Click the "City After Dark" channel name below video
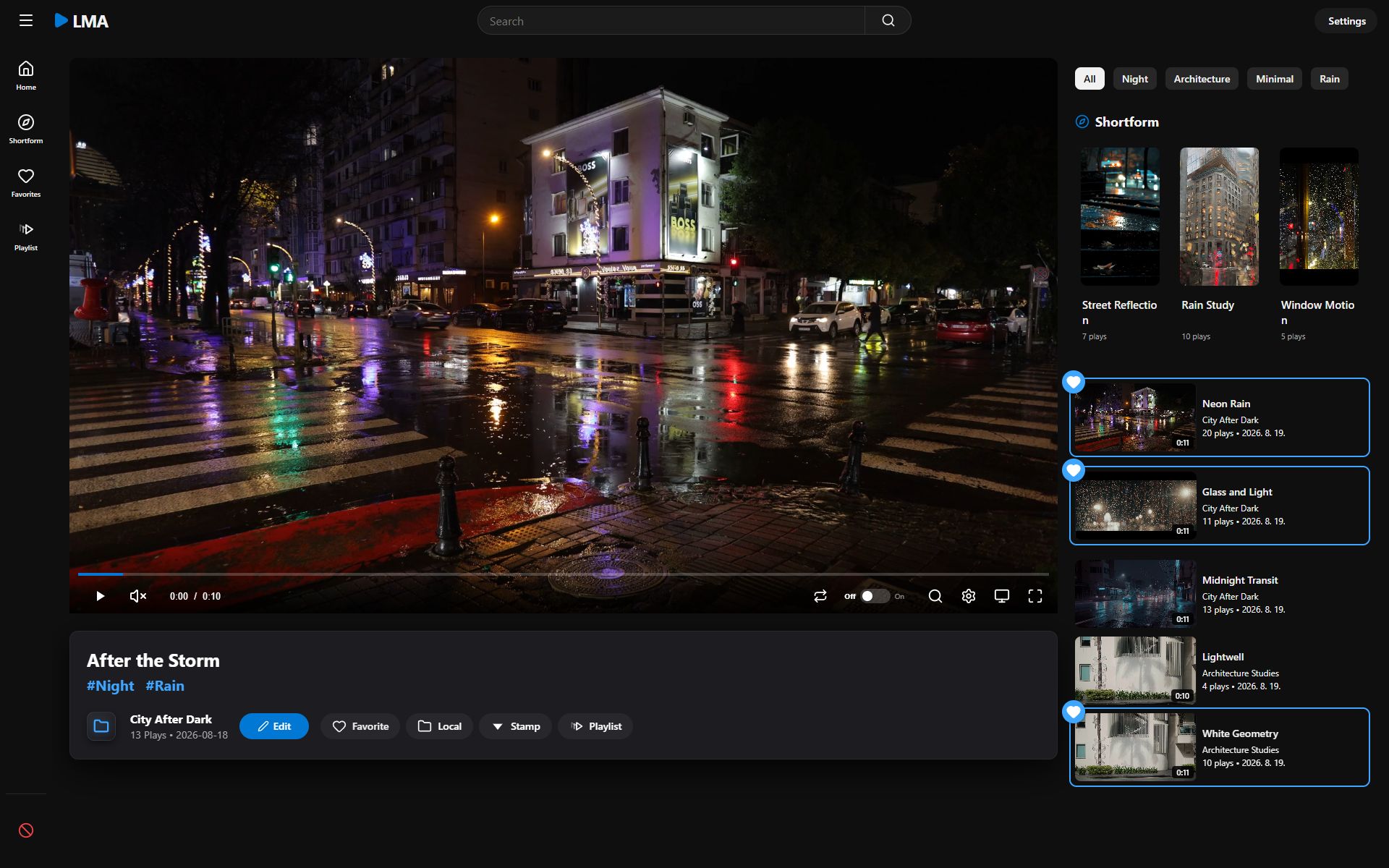Screen dimensions: 1389x868 (x=171, y=720)
